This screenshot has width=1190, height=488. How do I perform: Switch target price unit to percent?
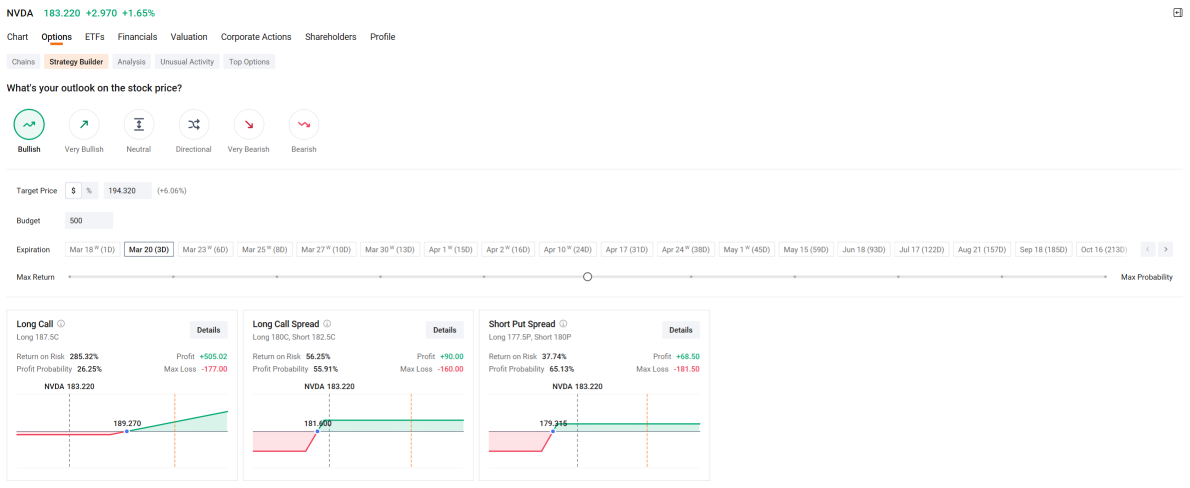coord(89,190)
